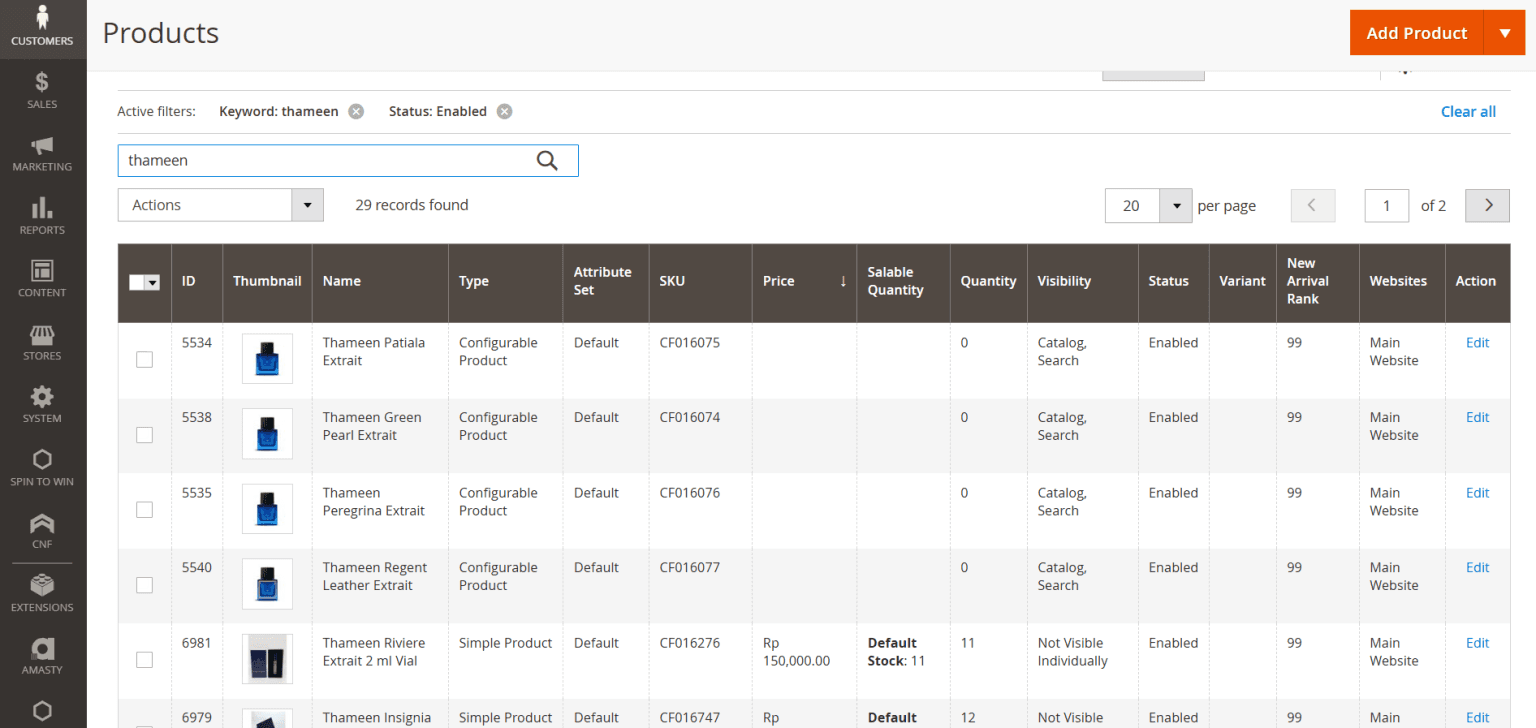This screenshot has width=1536, height=728.
Task: Tick checkbox for Thameen Patiala Extrait
Action: point(145,360)
